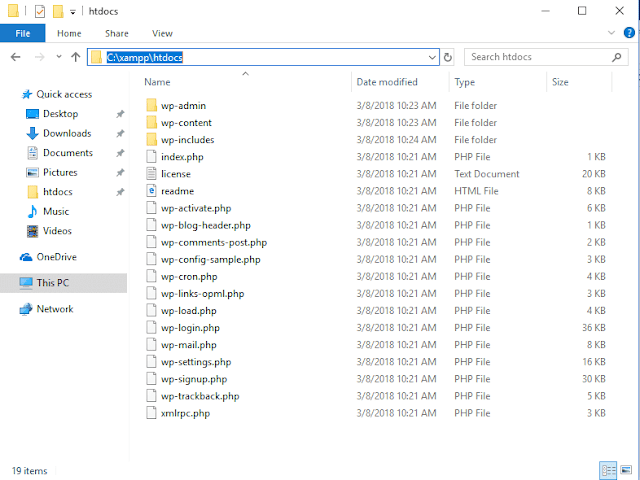Viewport: 640px width, 480px height.
Task: Open Videos in the navigation pane
Action: pos(57,231)
